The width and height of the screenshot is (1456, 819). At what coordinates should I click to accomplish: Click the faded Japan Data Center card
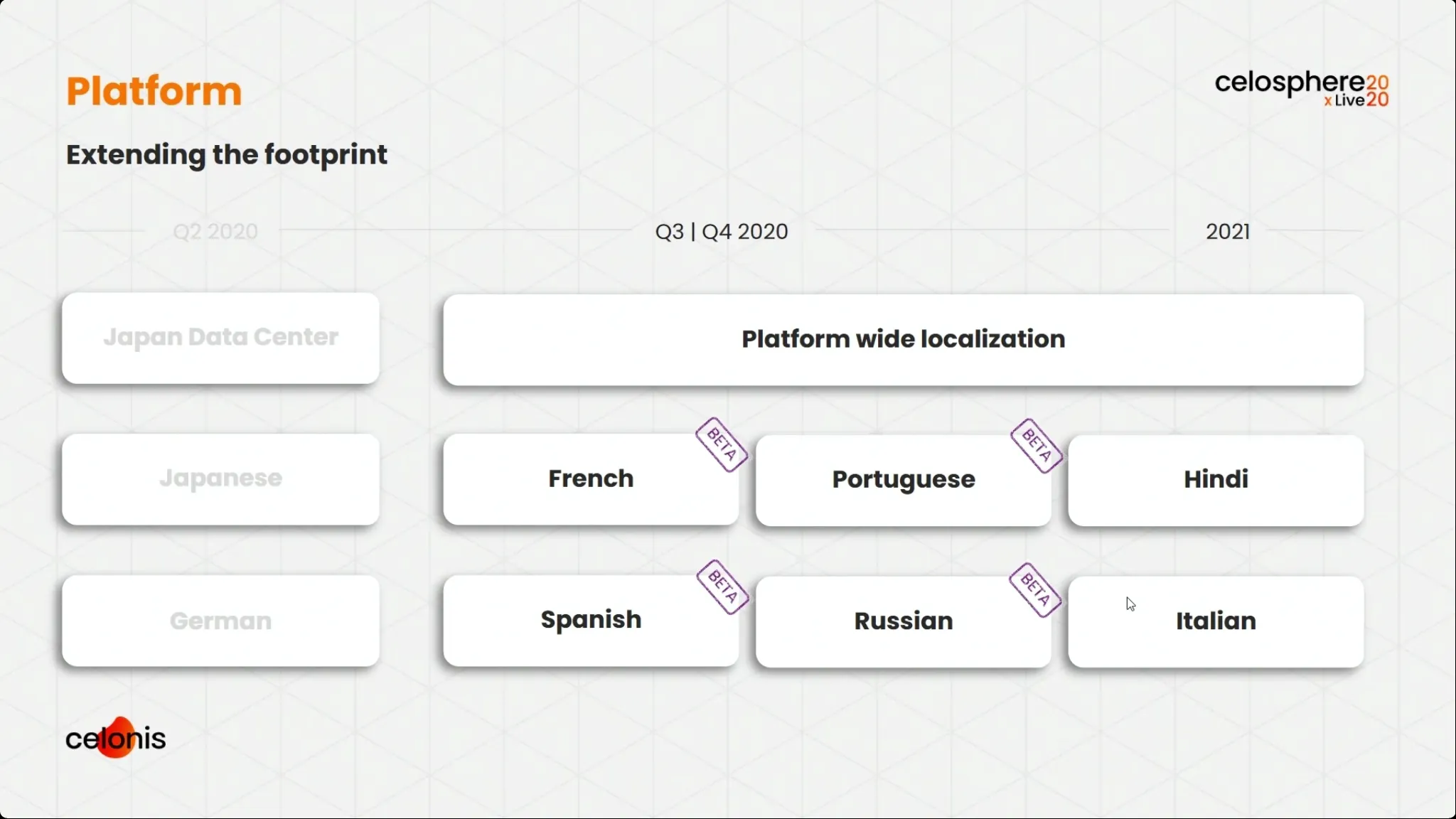[x=220, y=338]
